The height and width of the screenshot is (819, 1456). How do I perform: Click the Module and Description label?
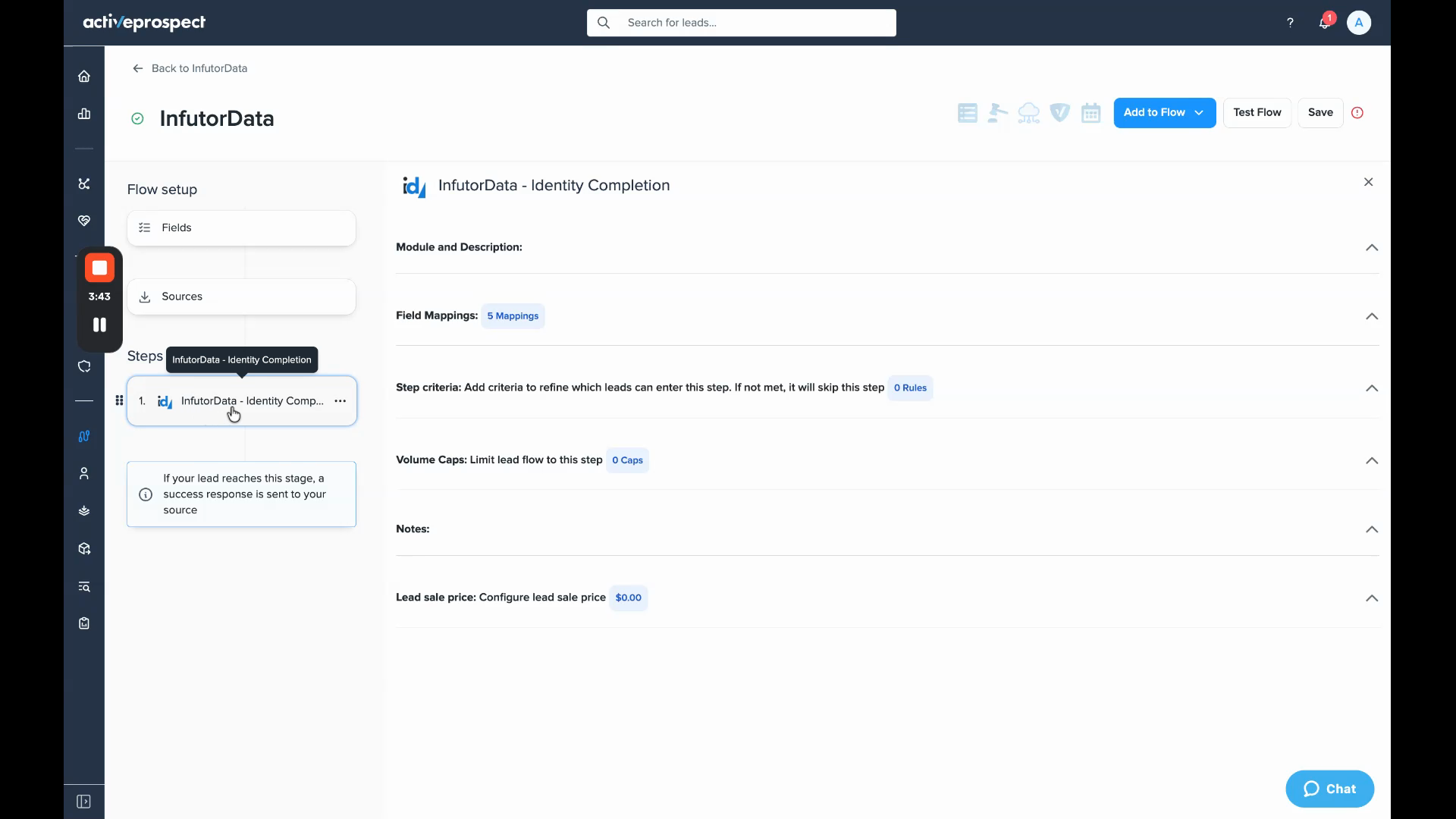459,247
